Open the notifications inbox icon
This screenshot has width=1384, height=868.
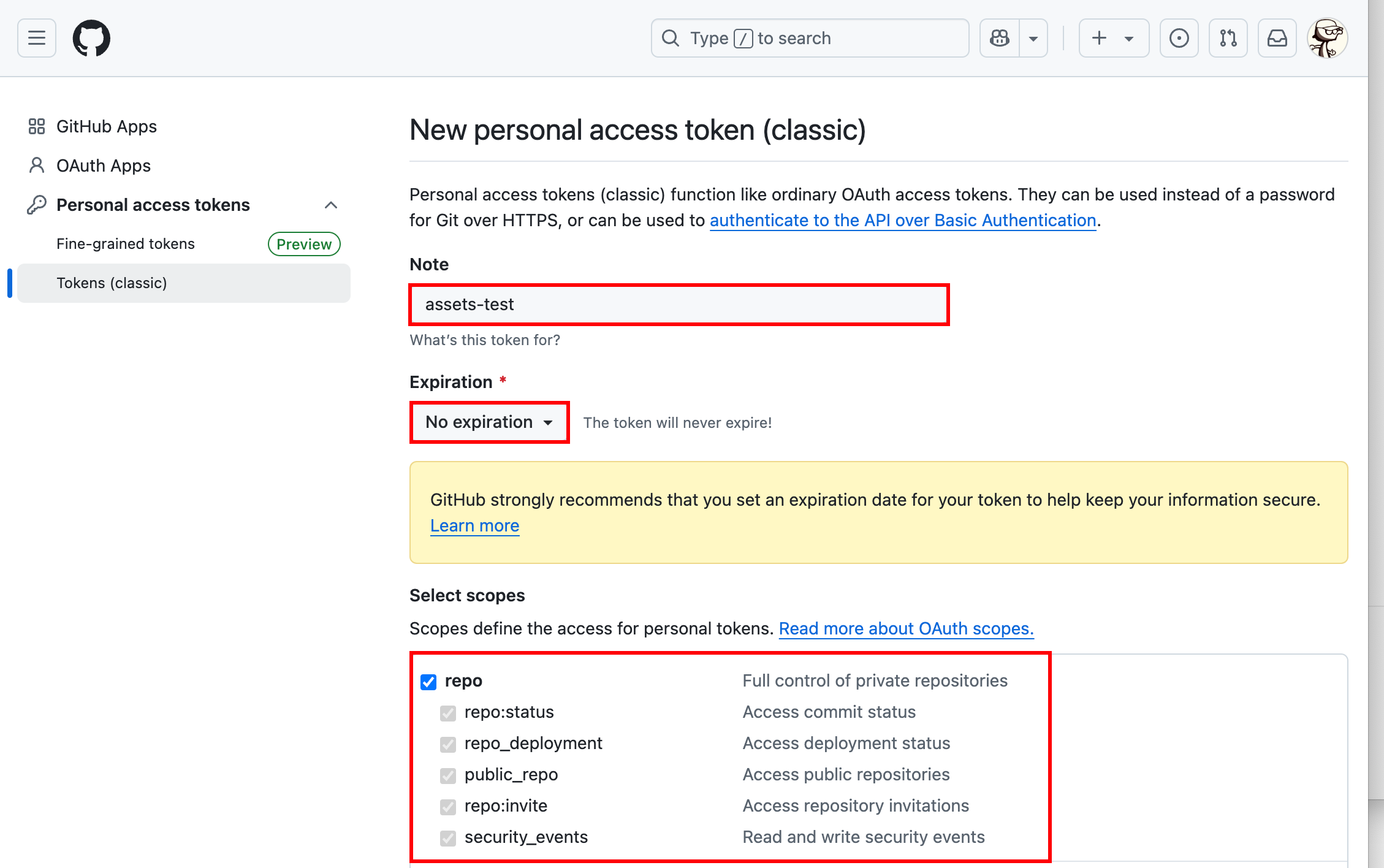pos(1277,38)
